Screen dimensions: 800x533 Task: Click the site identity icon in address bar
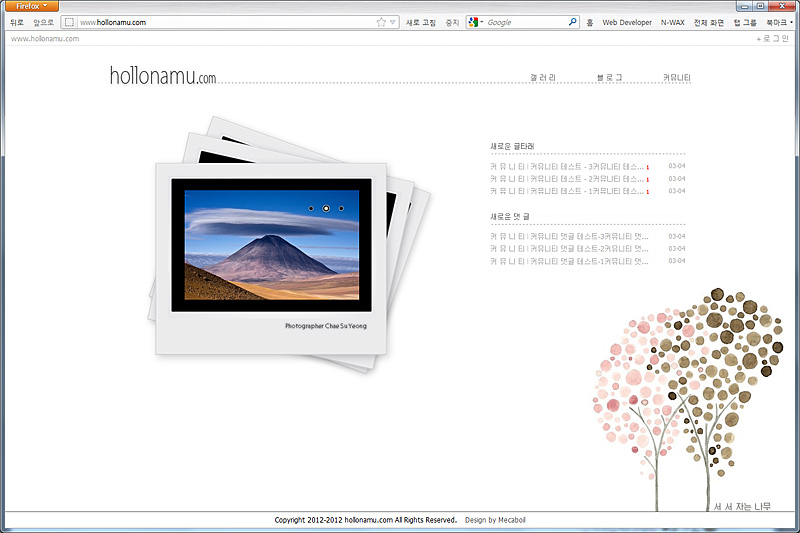pos(69,22)
